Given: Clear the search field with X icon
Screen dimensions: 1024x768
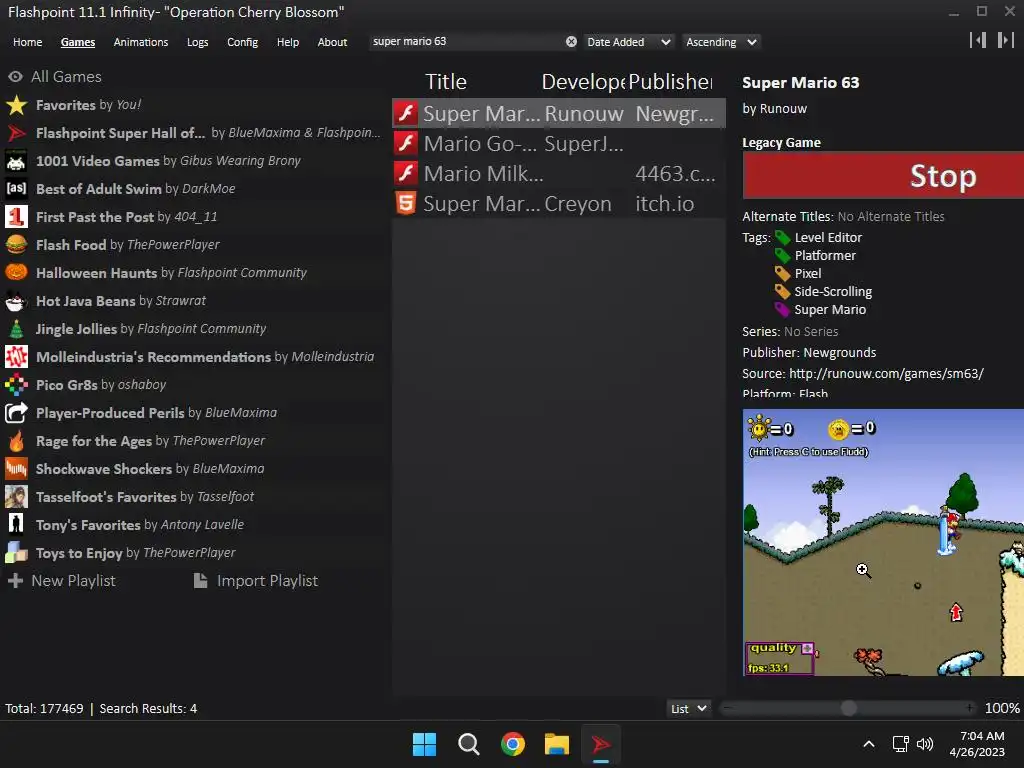Looking at the screenshot, I should pyautogui.click(x=571, y=42).
